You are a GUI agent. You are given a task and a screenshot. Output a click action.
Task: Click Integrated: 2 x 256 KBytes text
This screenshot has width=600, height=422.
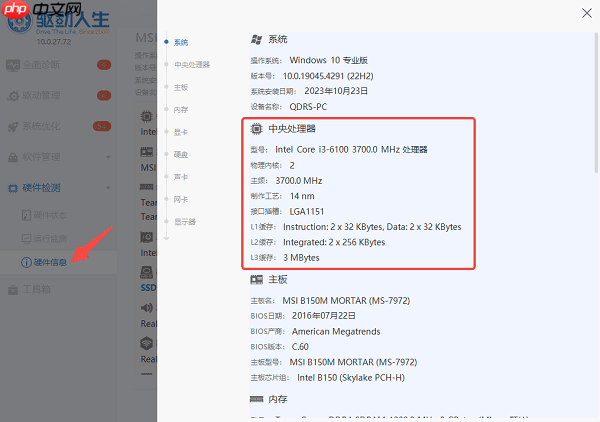click(x=334, y=242)
